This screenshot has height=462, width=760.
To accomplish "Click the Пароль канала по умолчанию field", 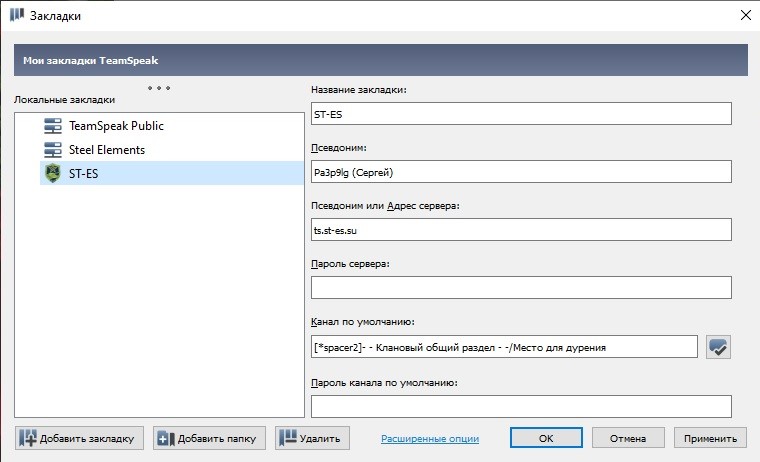I will (521, 406).
